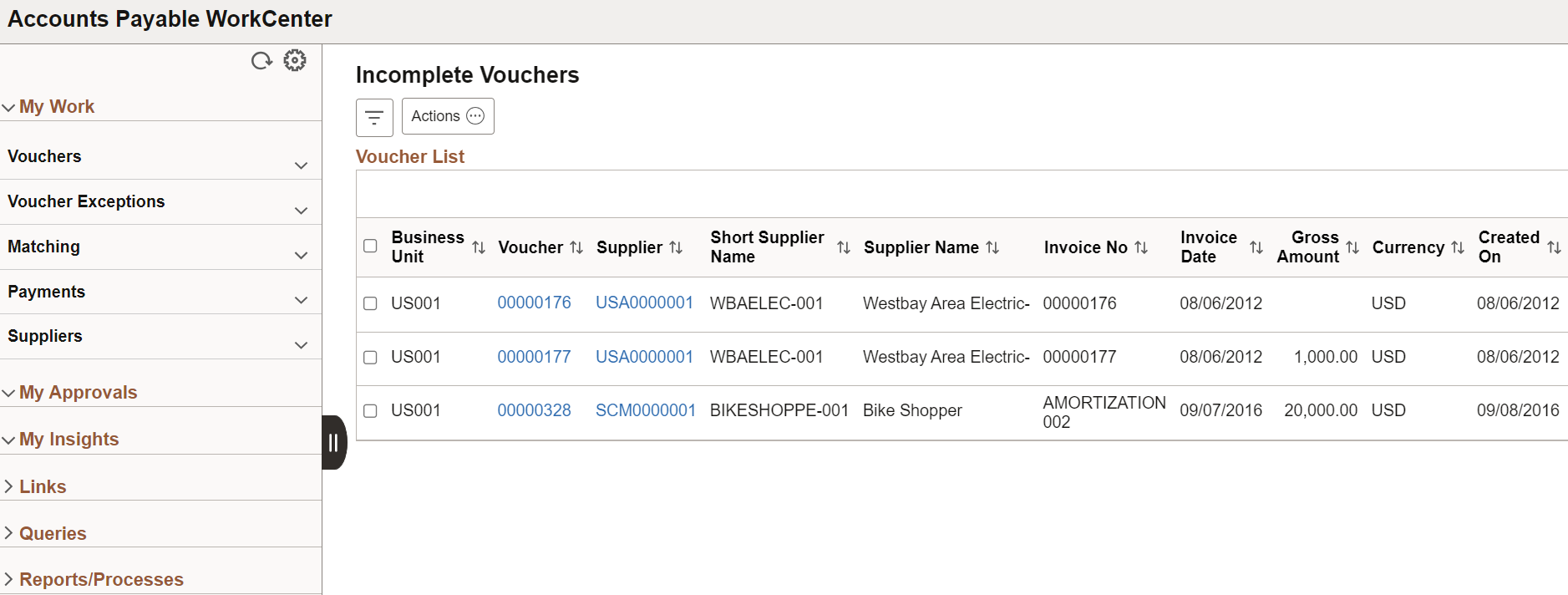The image size is (1568, 595).
Task: Open WorkCenter settings gear
Action: (295, 60)
